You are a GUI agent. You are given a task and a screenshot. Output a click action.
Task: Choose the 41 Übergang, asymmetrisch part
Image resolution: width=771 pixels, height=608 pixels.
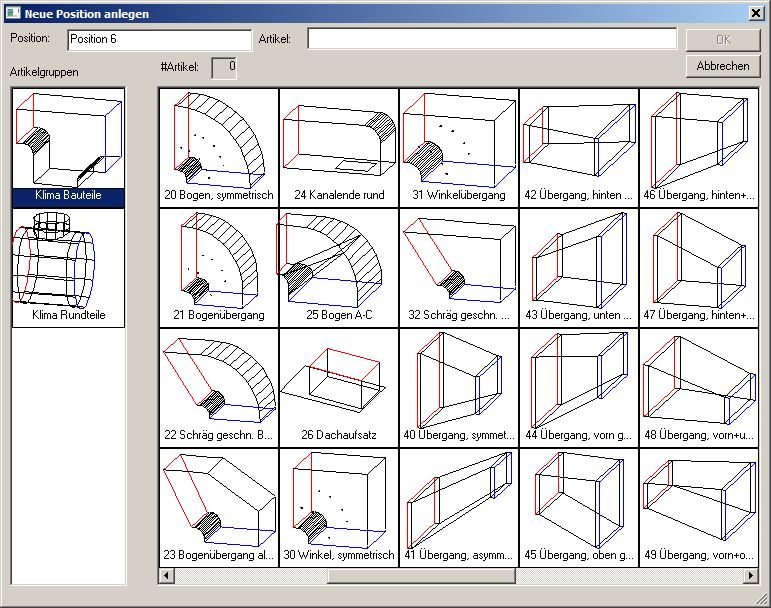(x=459, y=507)
